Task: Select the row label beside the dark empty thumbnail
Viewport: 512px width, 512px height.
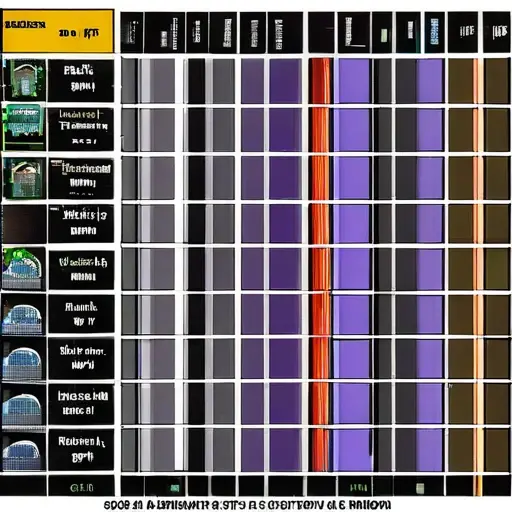Action: click(x=81, y=223)
